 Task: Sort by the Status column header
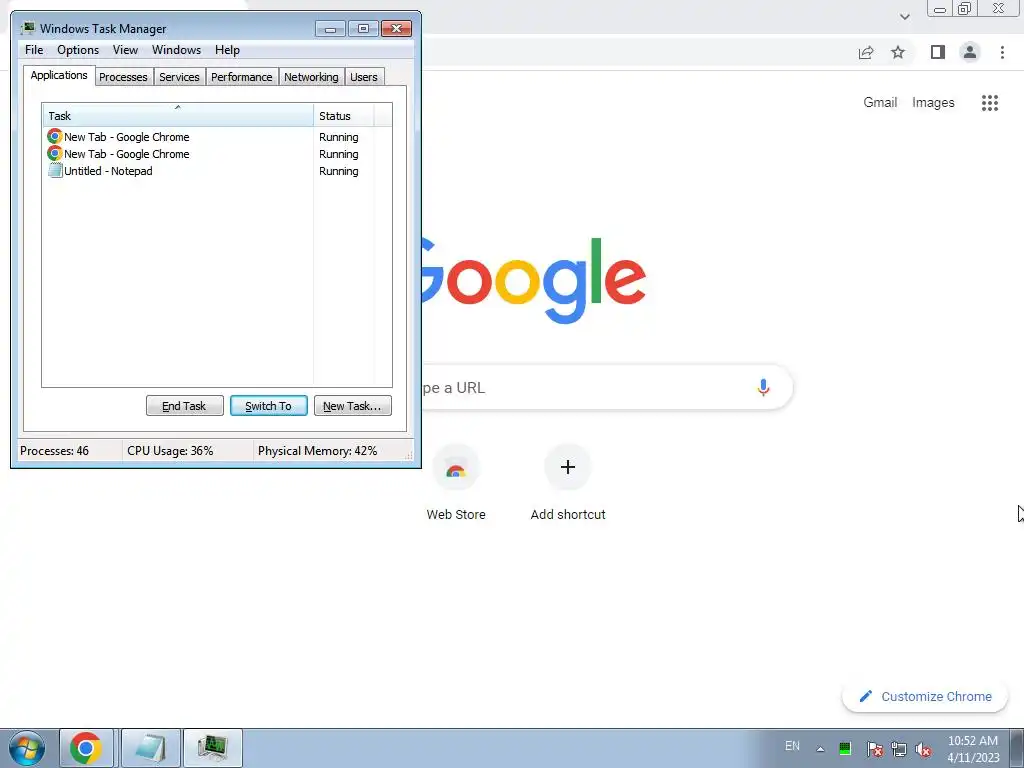pos(344,116)
